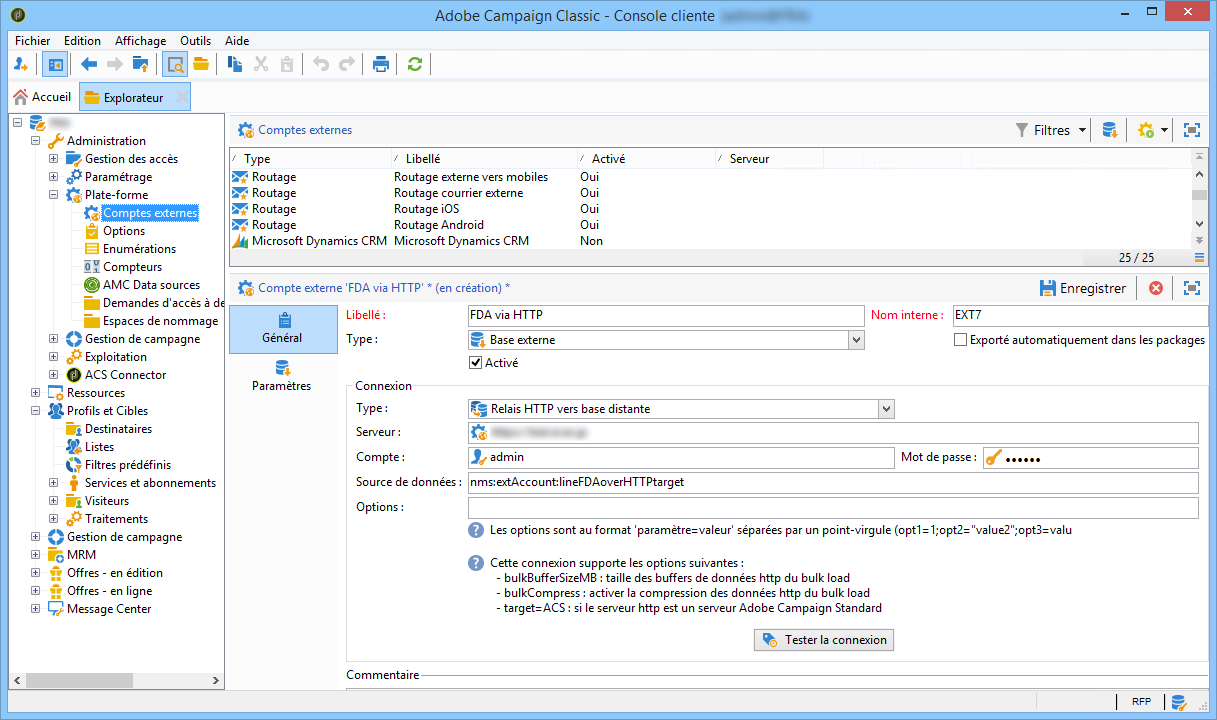Maximize the Comptes externes list panel

(1191, 130)
